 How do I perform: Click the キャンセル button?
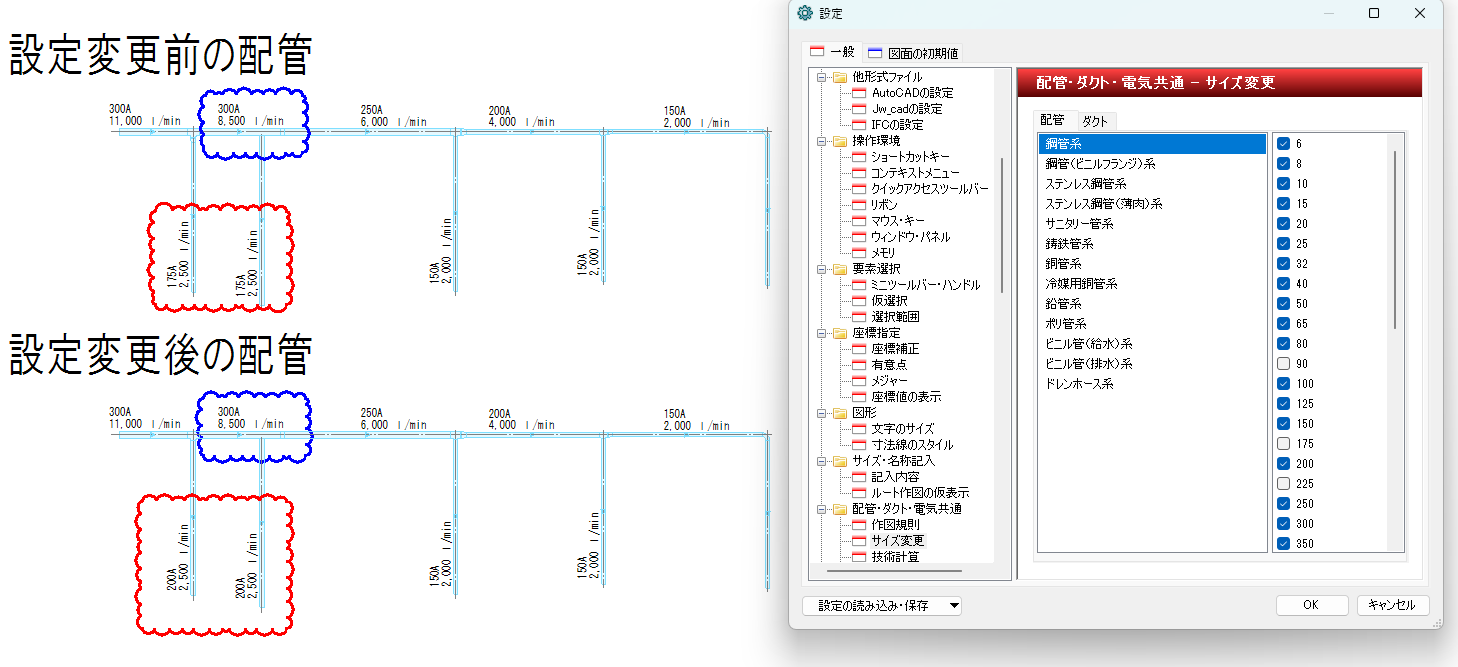(x=1392, y=606)
